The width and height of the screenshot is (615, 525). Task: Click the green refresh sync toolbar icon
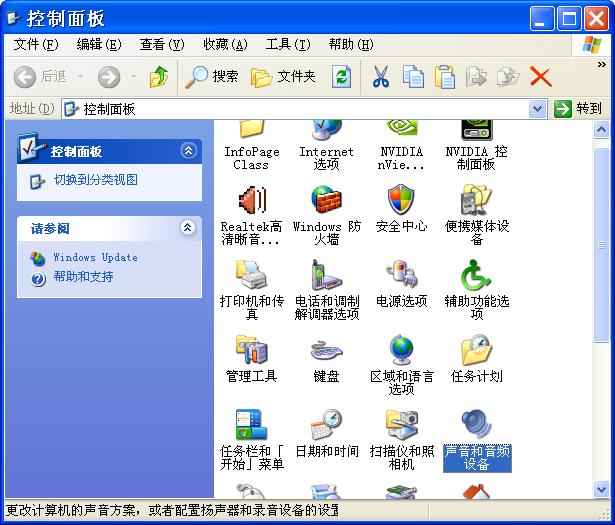(342, 76)
